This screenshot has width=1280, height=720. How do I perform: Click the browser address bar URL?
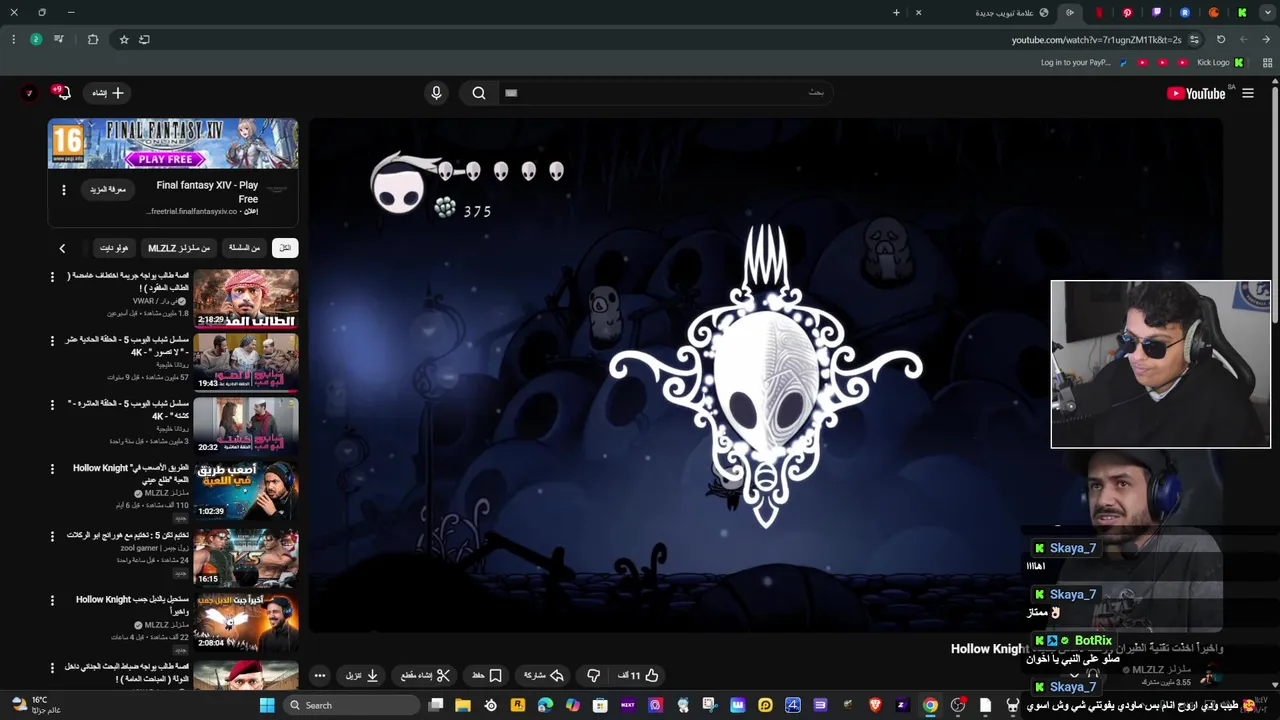(1096, 40)
